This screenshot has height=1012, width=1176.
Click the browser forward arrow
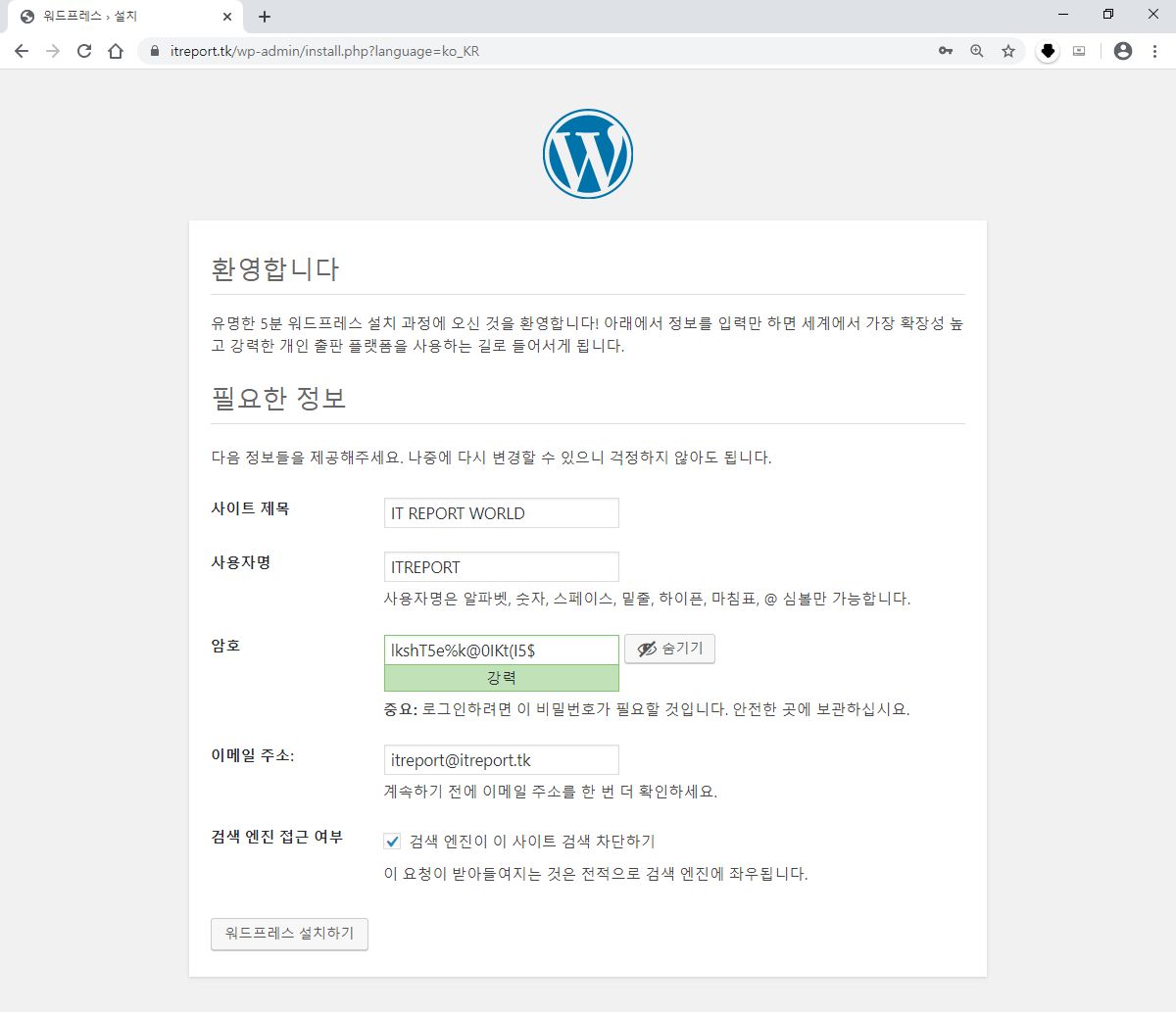[53, 51]
